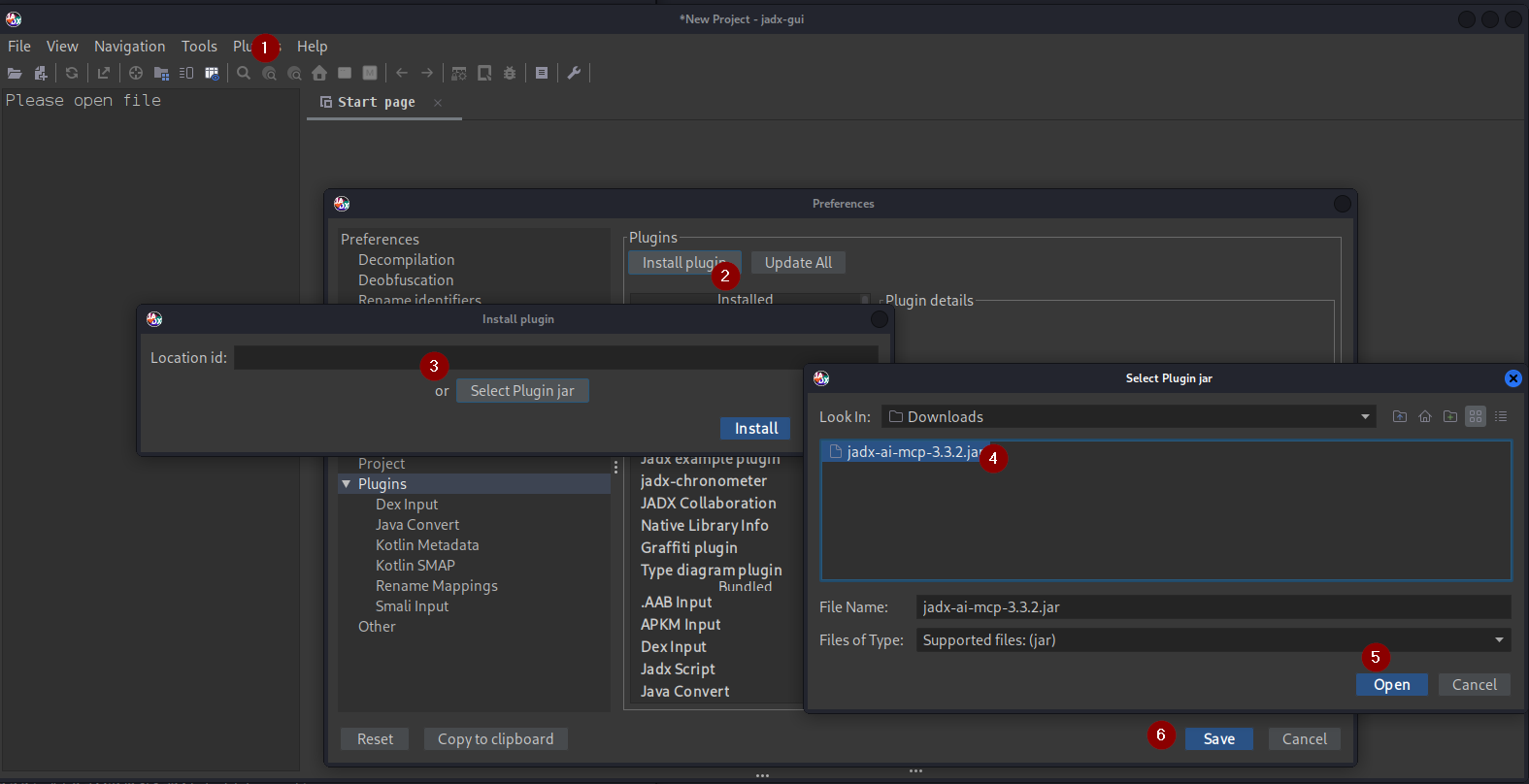Image resolution: width=1529 pixels, height=784 pixels.
Task: Open preferences using the wrench icon
Action: pyautogui.click(x=574, y=73)
